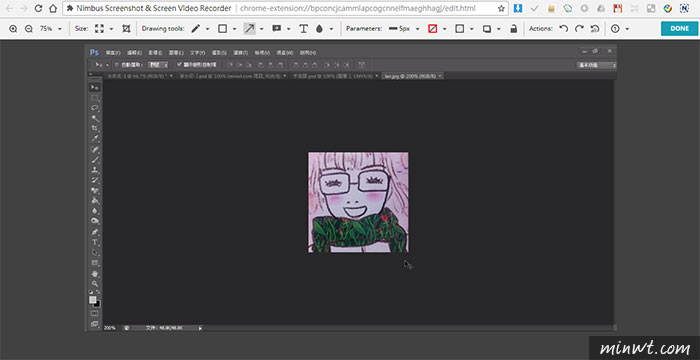Select the crop tool in Nimbus toolbar
The image size is (700, 360).
126,29
